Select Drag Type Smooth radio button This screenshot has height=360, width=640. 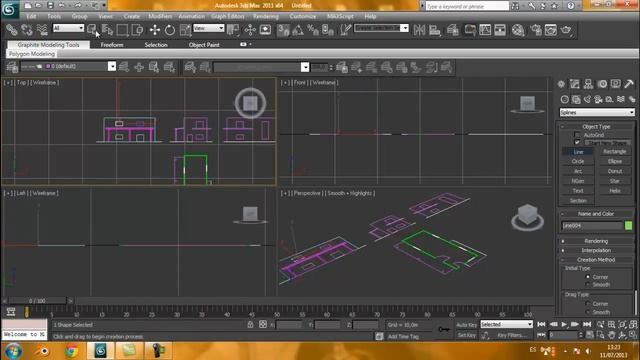pos(588,312)
